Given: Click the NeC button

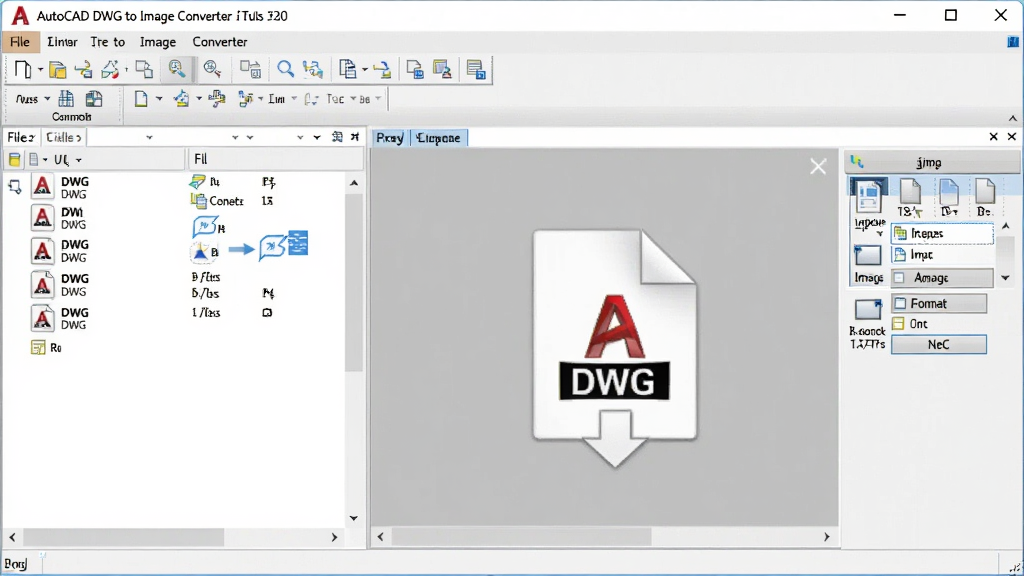Looking at the screenshot, I should [x=938, y=344].
